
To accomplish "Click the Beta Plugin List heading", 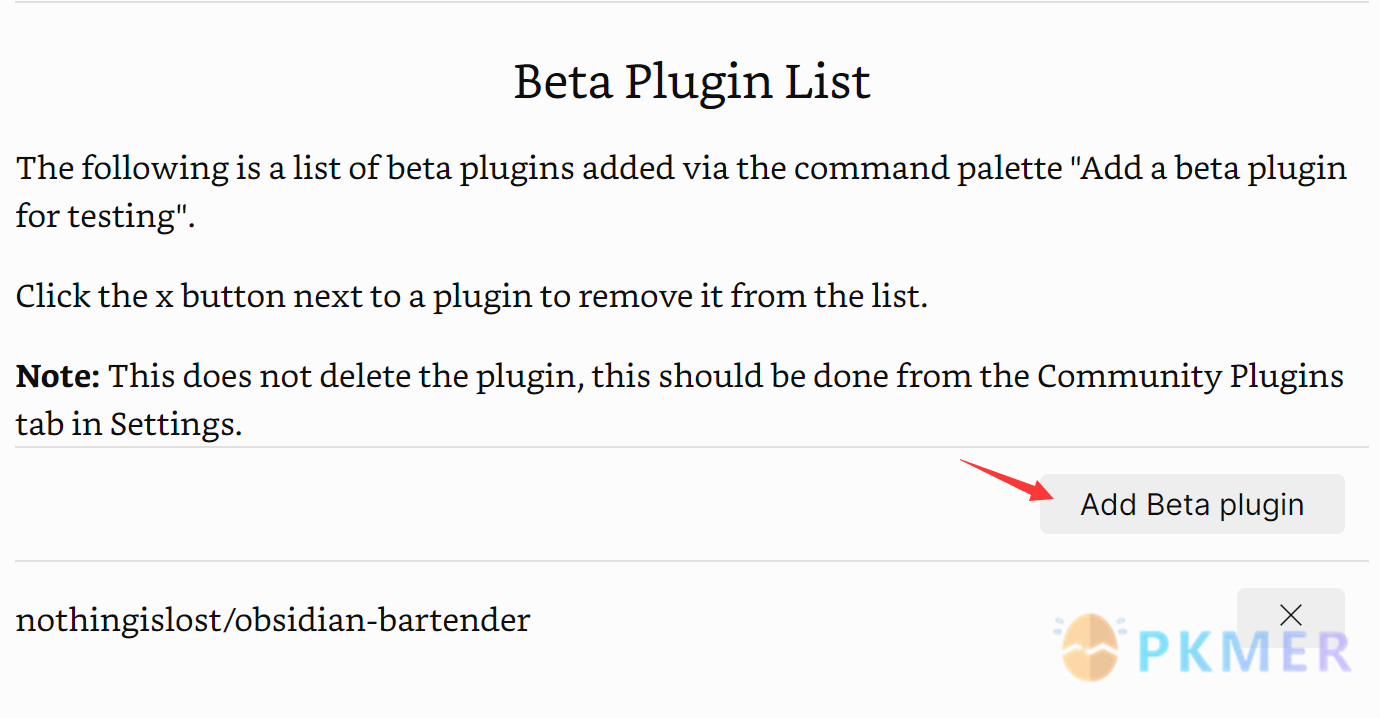I will [692, 81].
